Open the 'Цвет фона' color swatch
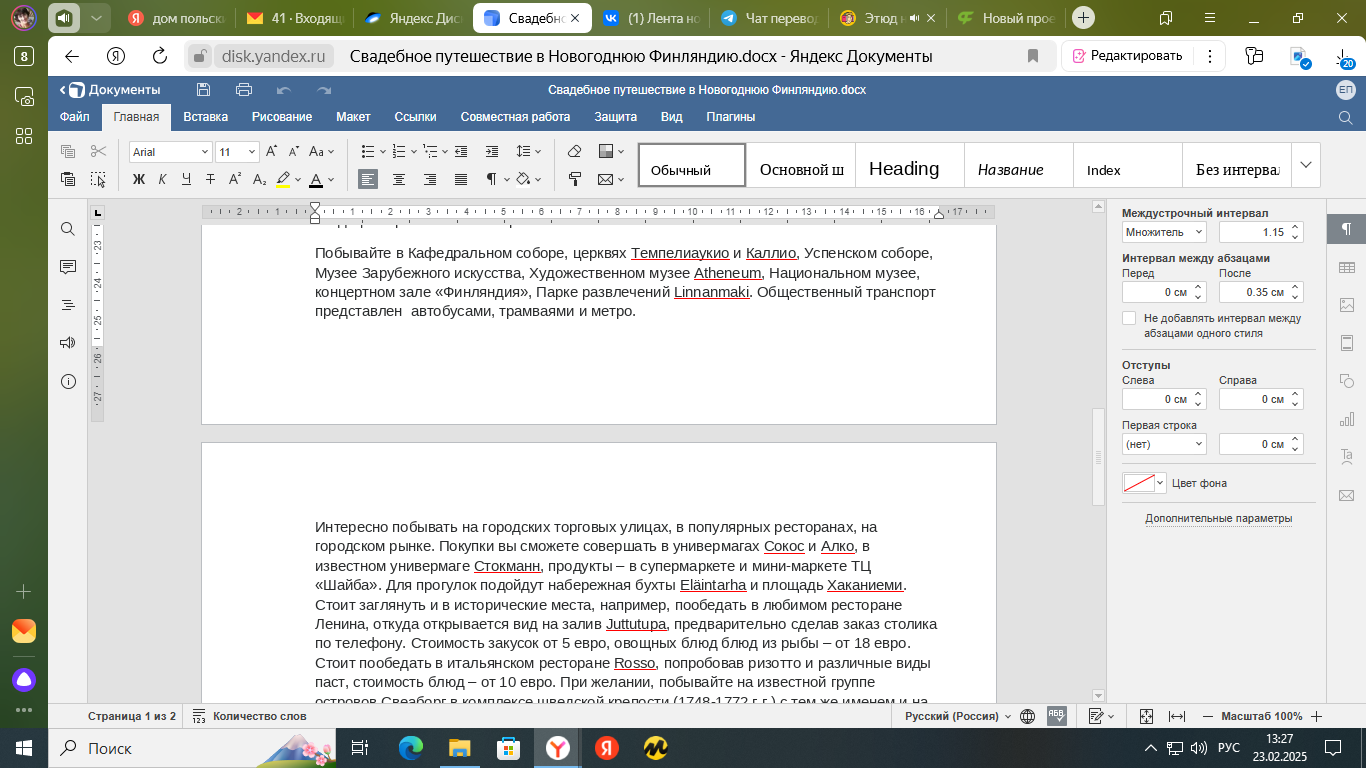1366x768 pixels. (1144, 483)
